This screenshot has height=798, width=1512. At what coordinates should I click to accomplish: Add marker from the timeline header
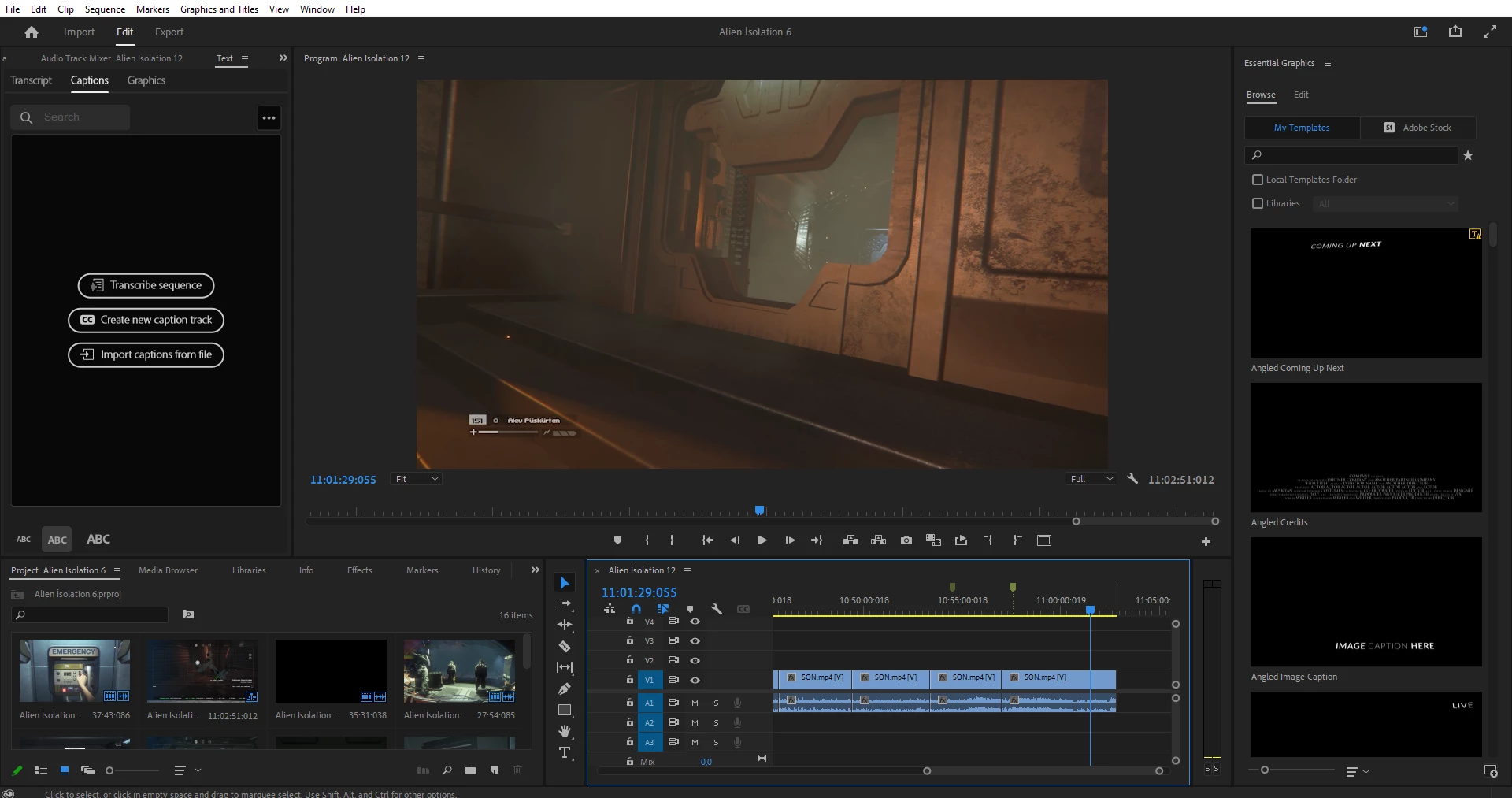[x=691, y=609]
